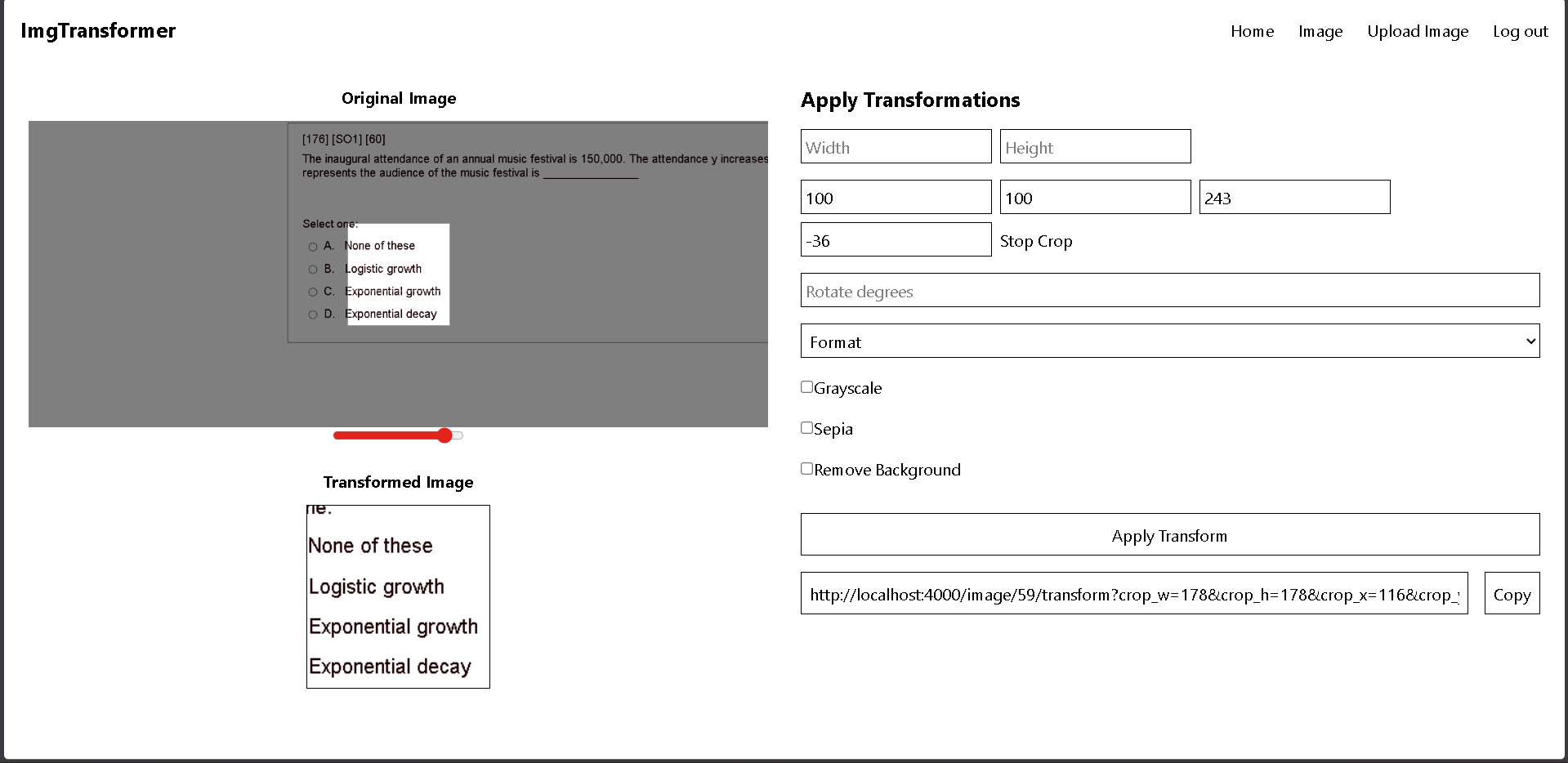Click the ImgTransformer logo title

[x=98, y=31]
